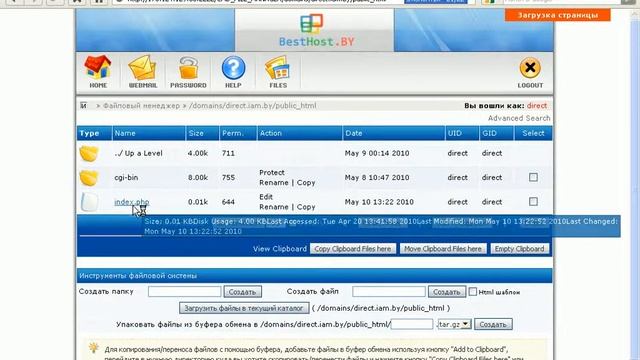This screenshot has height=360, width=640.
Task: Click the 8.00k size of cgi-bin
Action: [198, 178]
